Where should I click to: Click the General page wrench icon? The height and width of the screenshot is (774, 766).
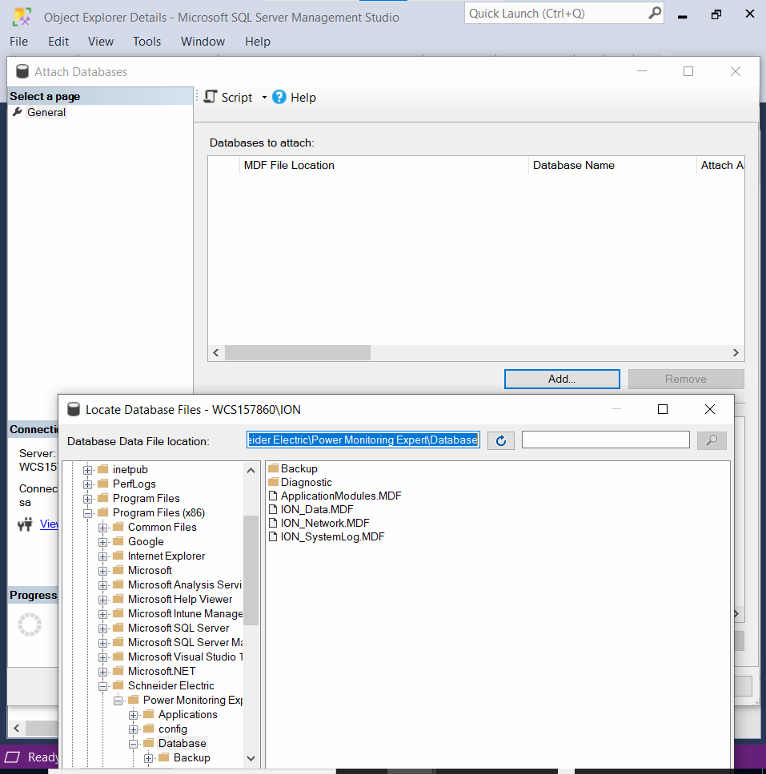17,112
